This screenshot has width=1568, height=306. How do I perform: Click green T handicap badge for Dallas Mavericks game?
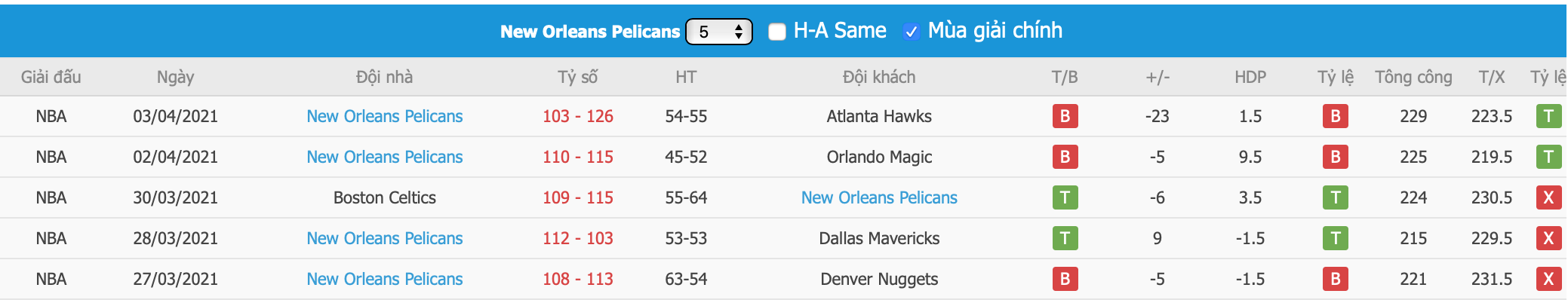tap(1335, 238)
